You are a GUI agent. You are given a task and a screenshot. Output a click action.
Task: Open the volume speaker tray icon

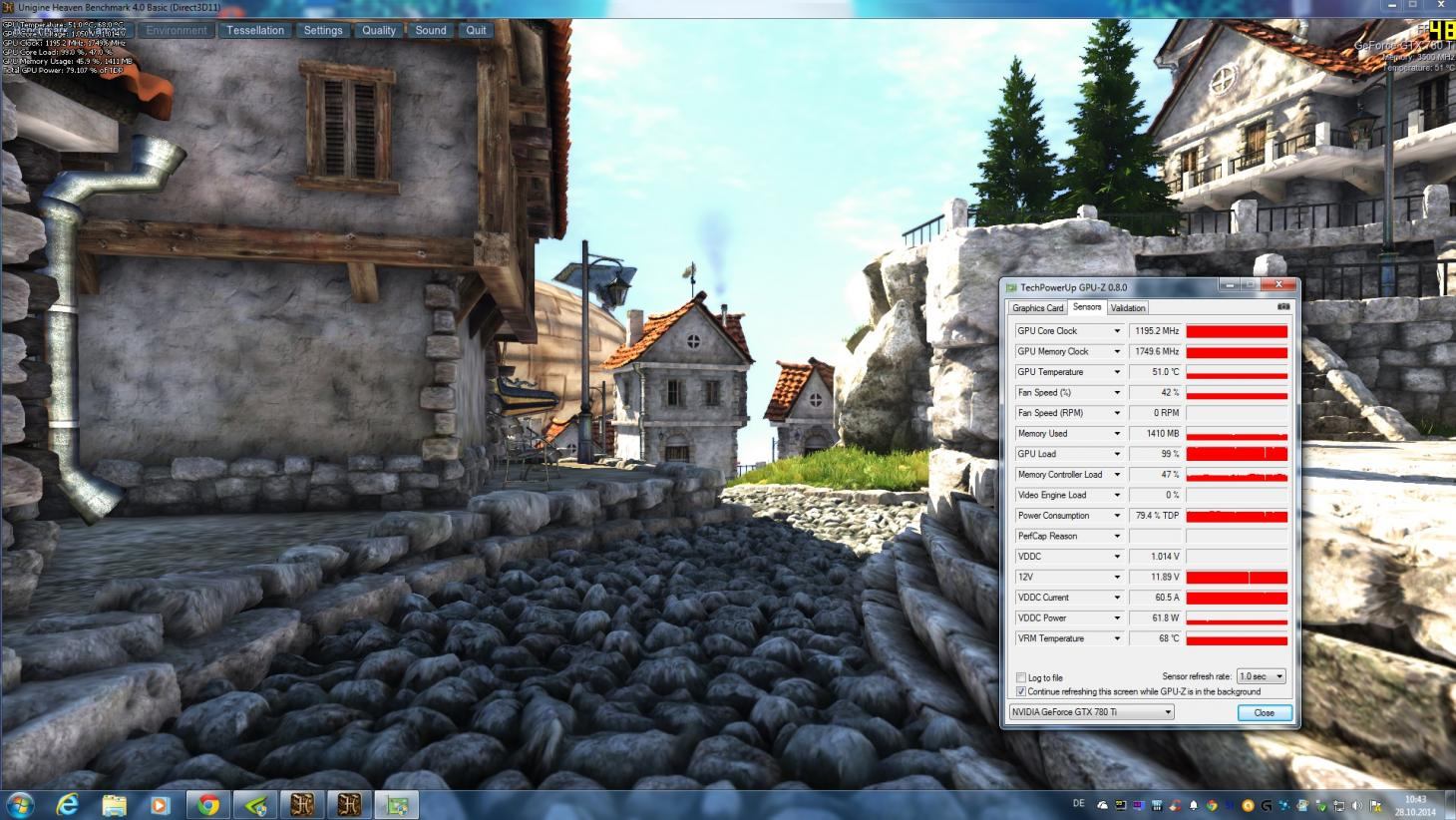[1356, 805]
